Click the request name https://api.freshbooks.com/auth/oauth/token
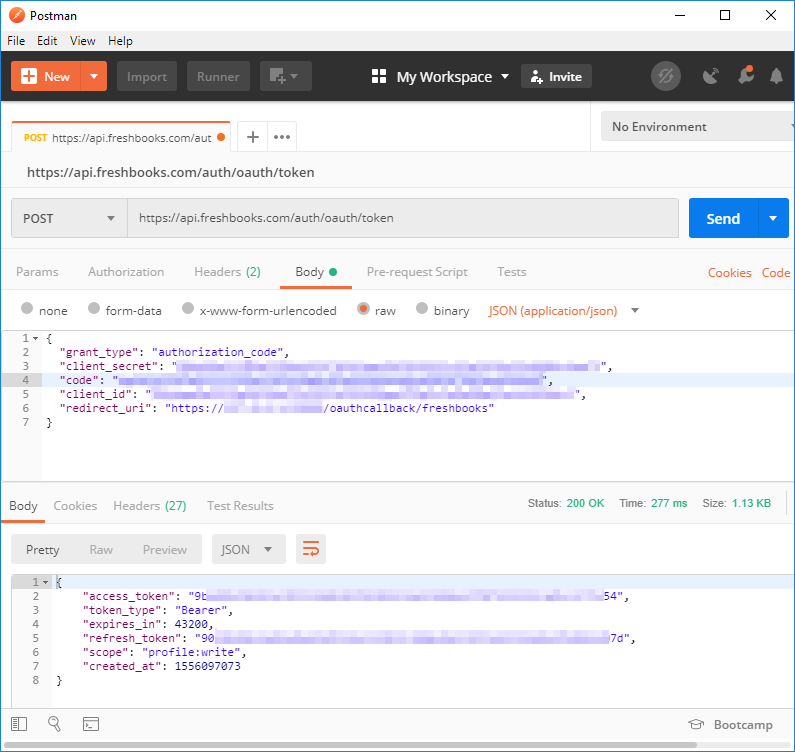This screenshot has width=795, height=752. coord(170,172)
